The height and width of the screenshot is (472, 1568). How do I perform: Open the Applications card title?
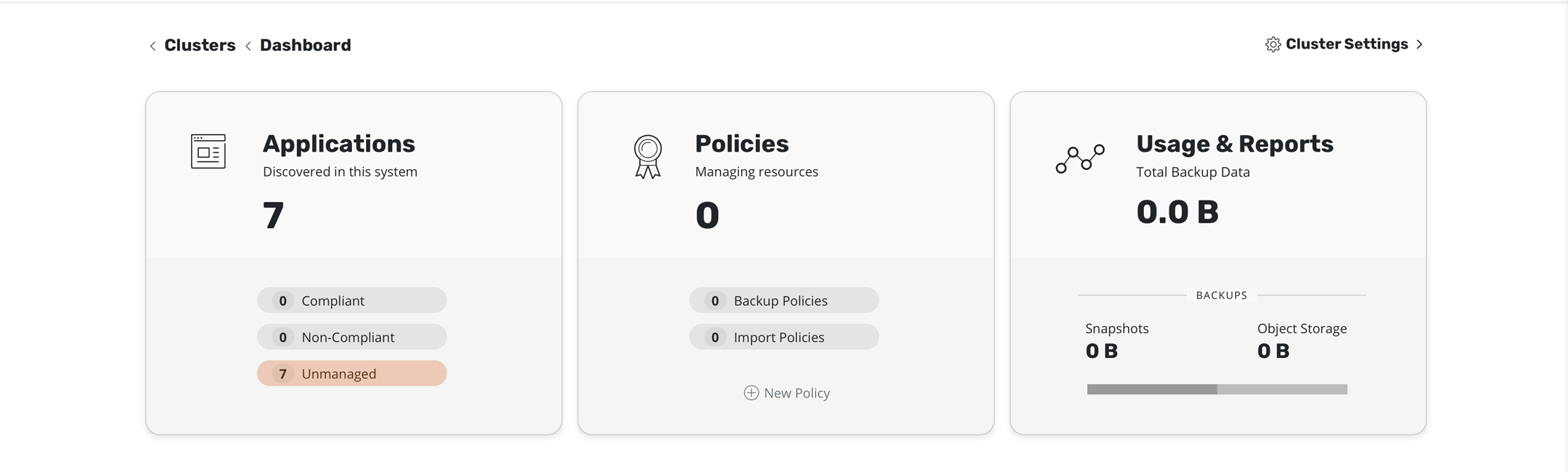click(x=339, y=144)
